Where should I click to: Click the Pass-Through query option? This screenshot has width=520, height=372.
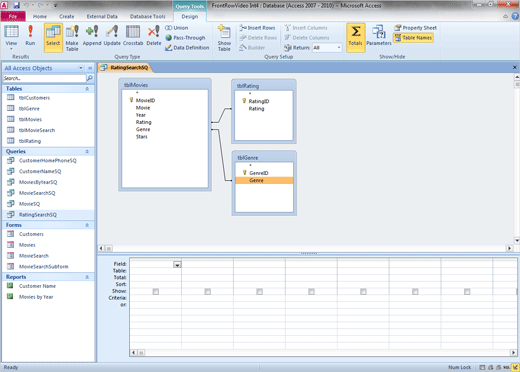point(185,38)
